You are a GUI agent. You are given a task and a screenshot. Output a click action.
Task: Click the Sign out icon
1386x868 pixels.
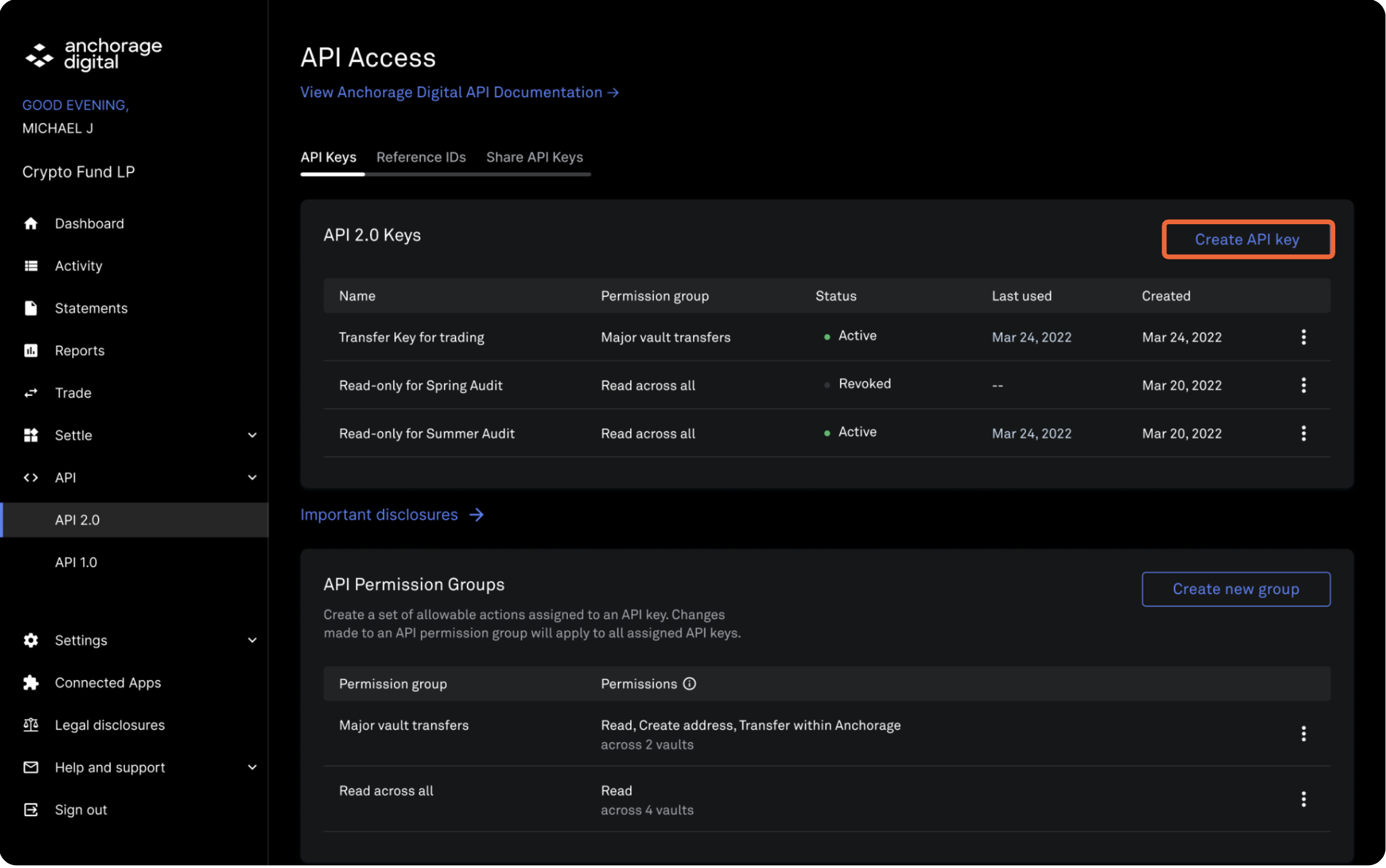point(31,809)
